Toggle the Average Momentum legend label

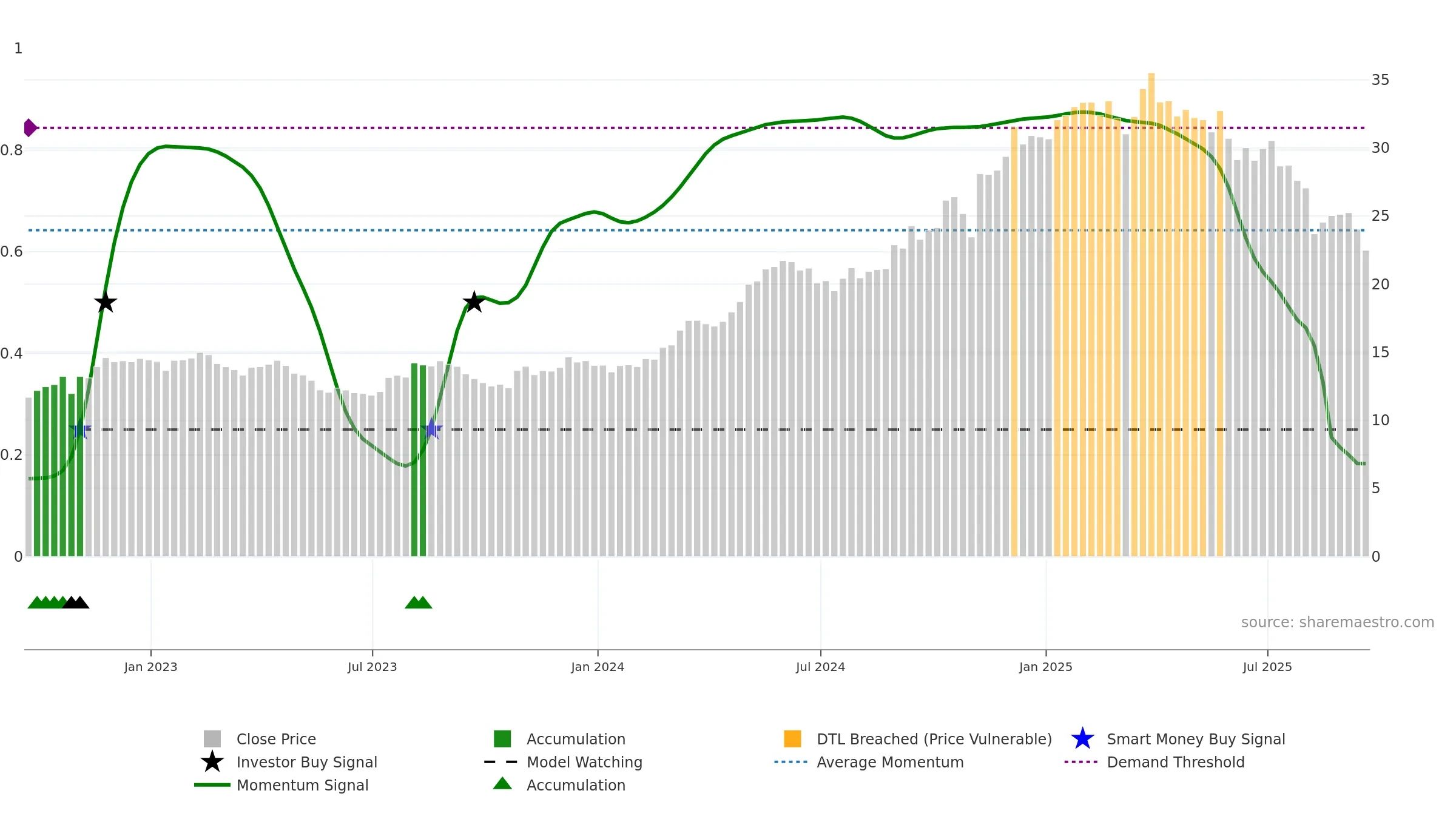click(x=890, y=762)
